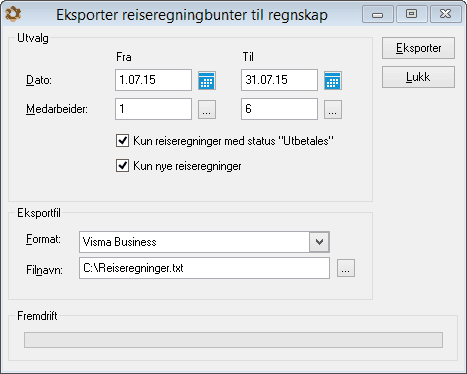Click the Fremdrift progress bar
The width and height of the screenshot is (467, 374).
point(233,340)
